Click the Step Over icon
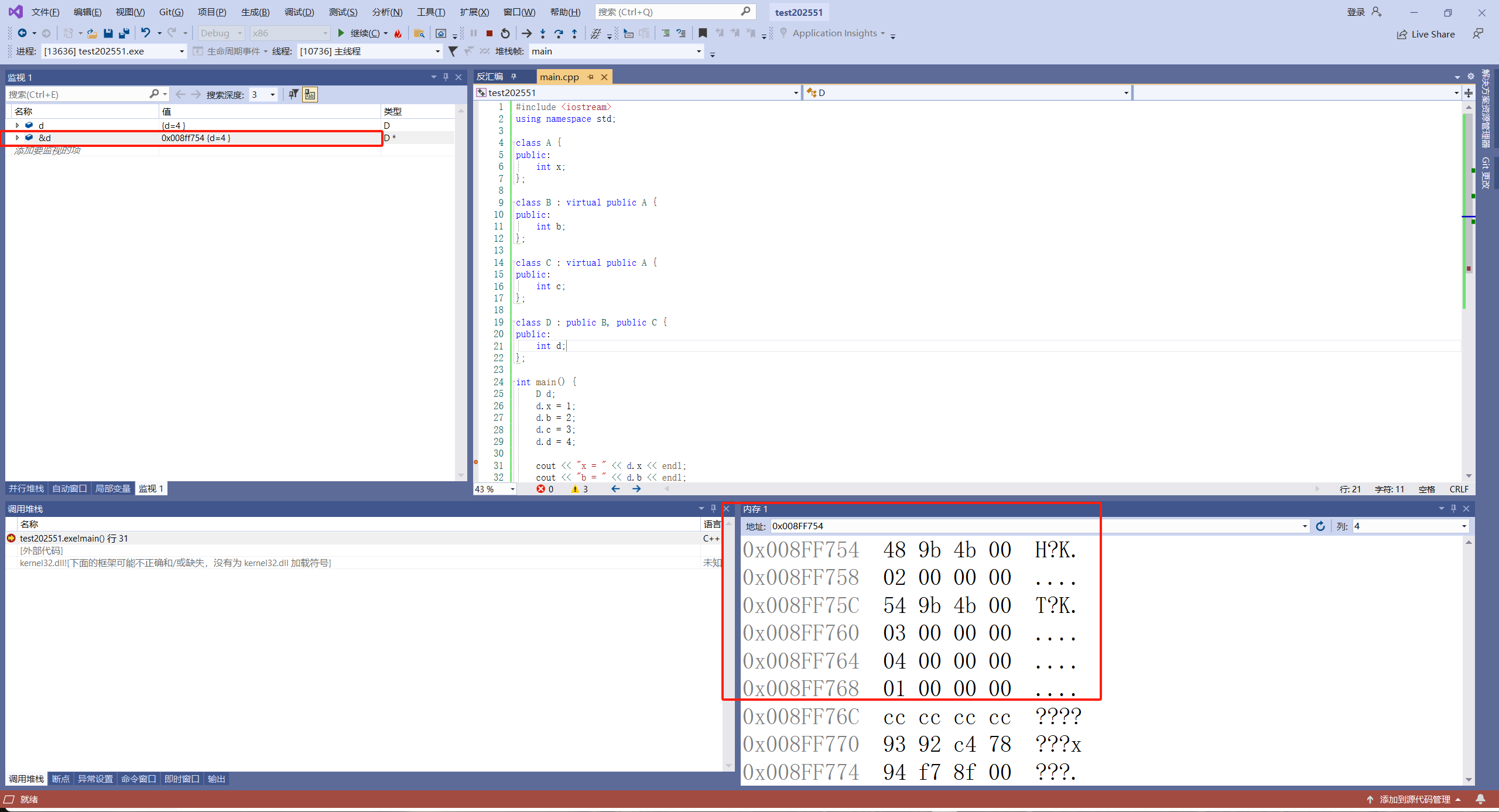Image resolution: width=1499 pixels, height=812 pixels. click(559, 33)
